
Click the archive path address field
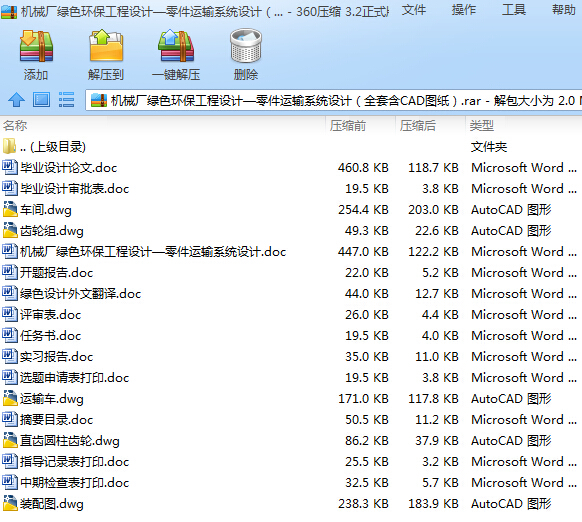[x=334, y=100]
